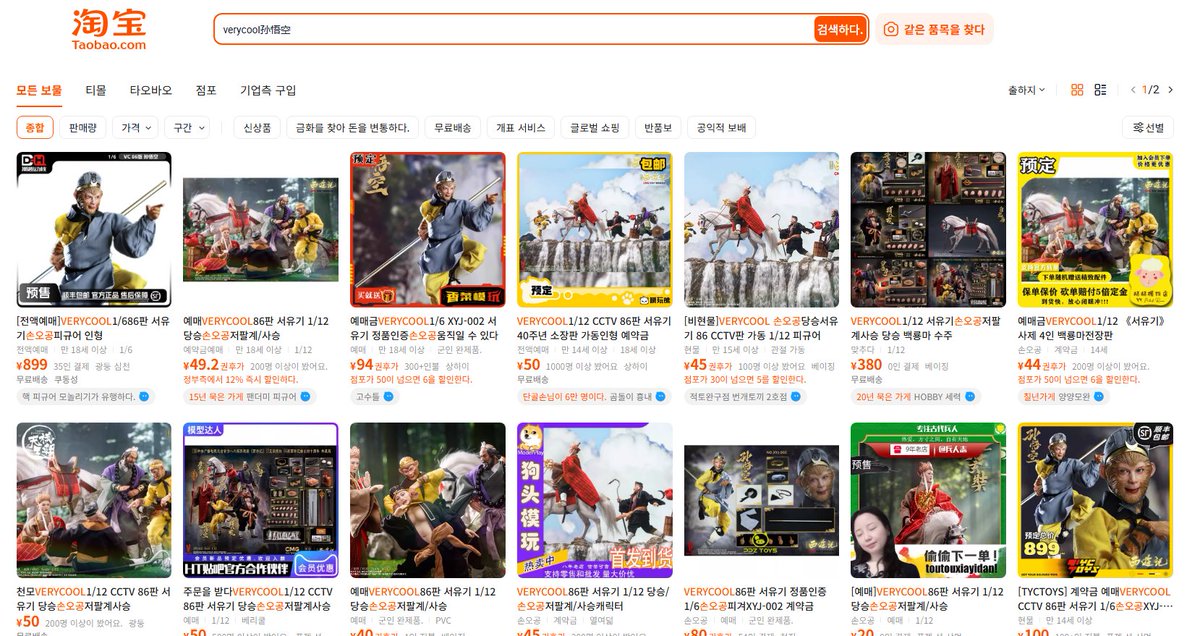
Task: Open image search via the camera icon
Action: pos(889,28)
